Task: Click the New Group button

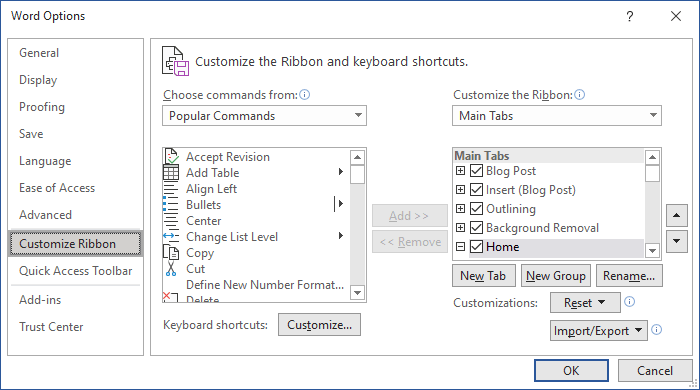Action: (x=556, y=276)
